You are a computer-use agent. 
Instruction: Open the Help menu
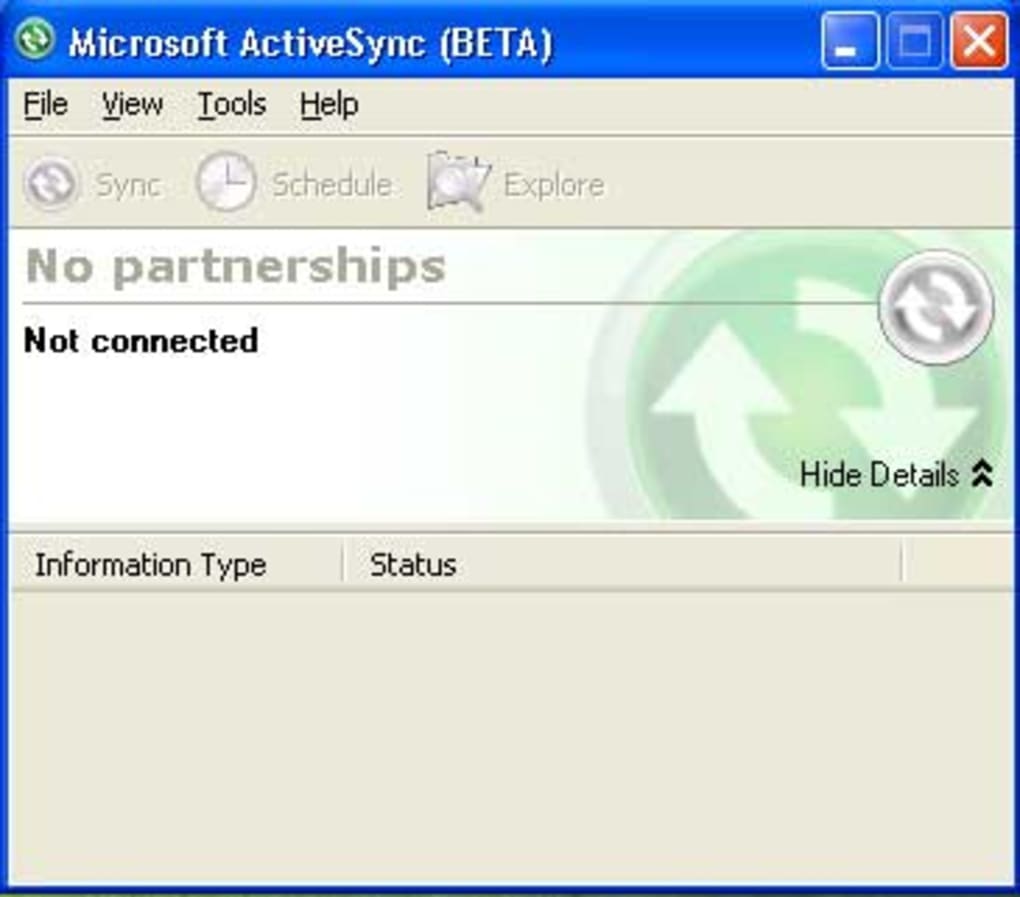pyautogui.click(x=329, y=105)
